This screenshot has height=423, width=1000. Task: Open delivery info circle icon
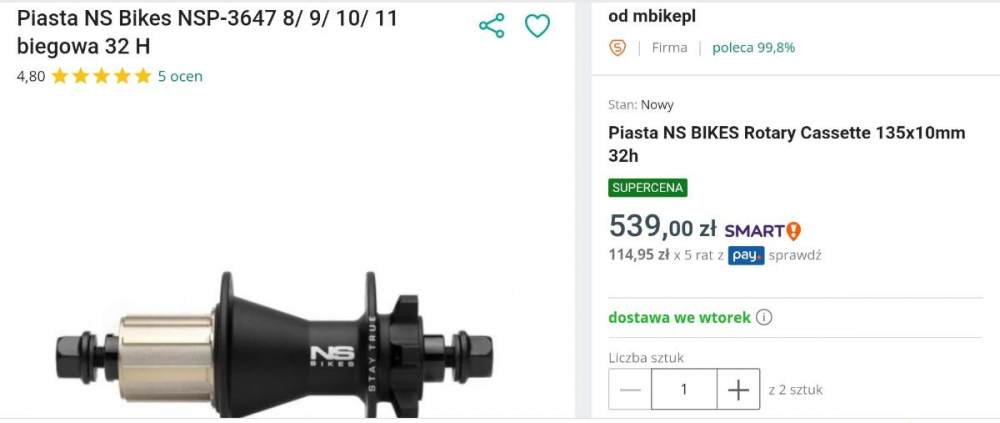coord(764,318)
